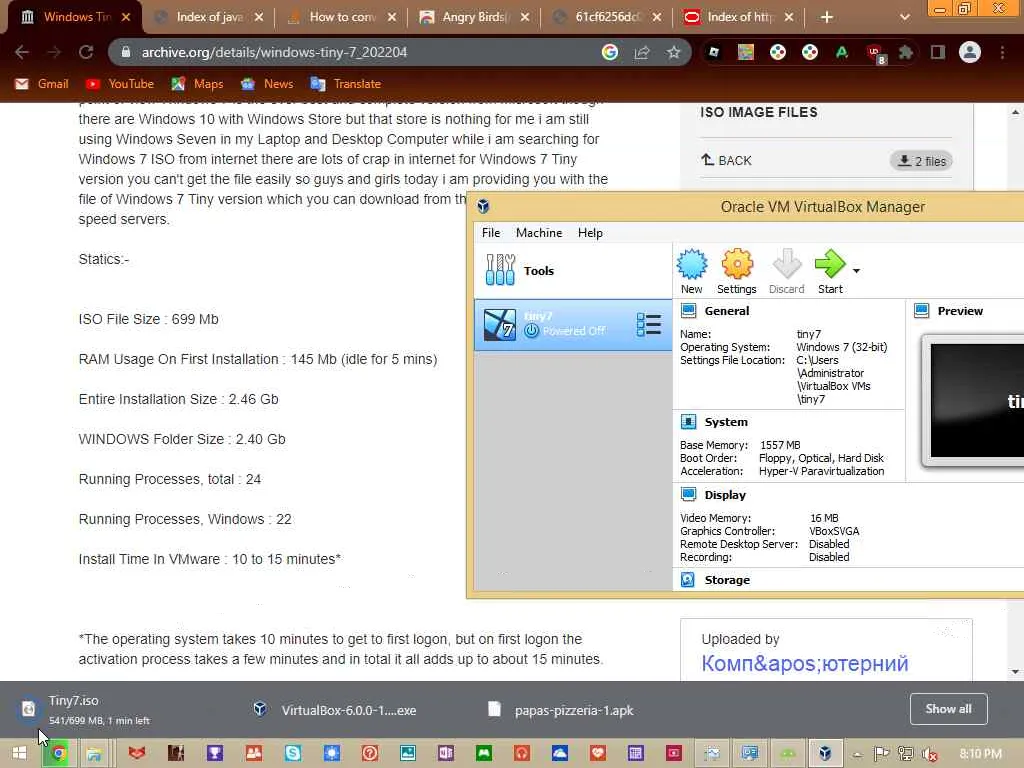Click the Roblox extension icon
1024x768 pixels.
pyautogui.click(x=714, y=52)
